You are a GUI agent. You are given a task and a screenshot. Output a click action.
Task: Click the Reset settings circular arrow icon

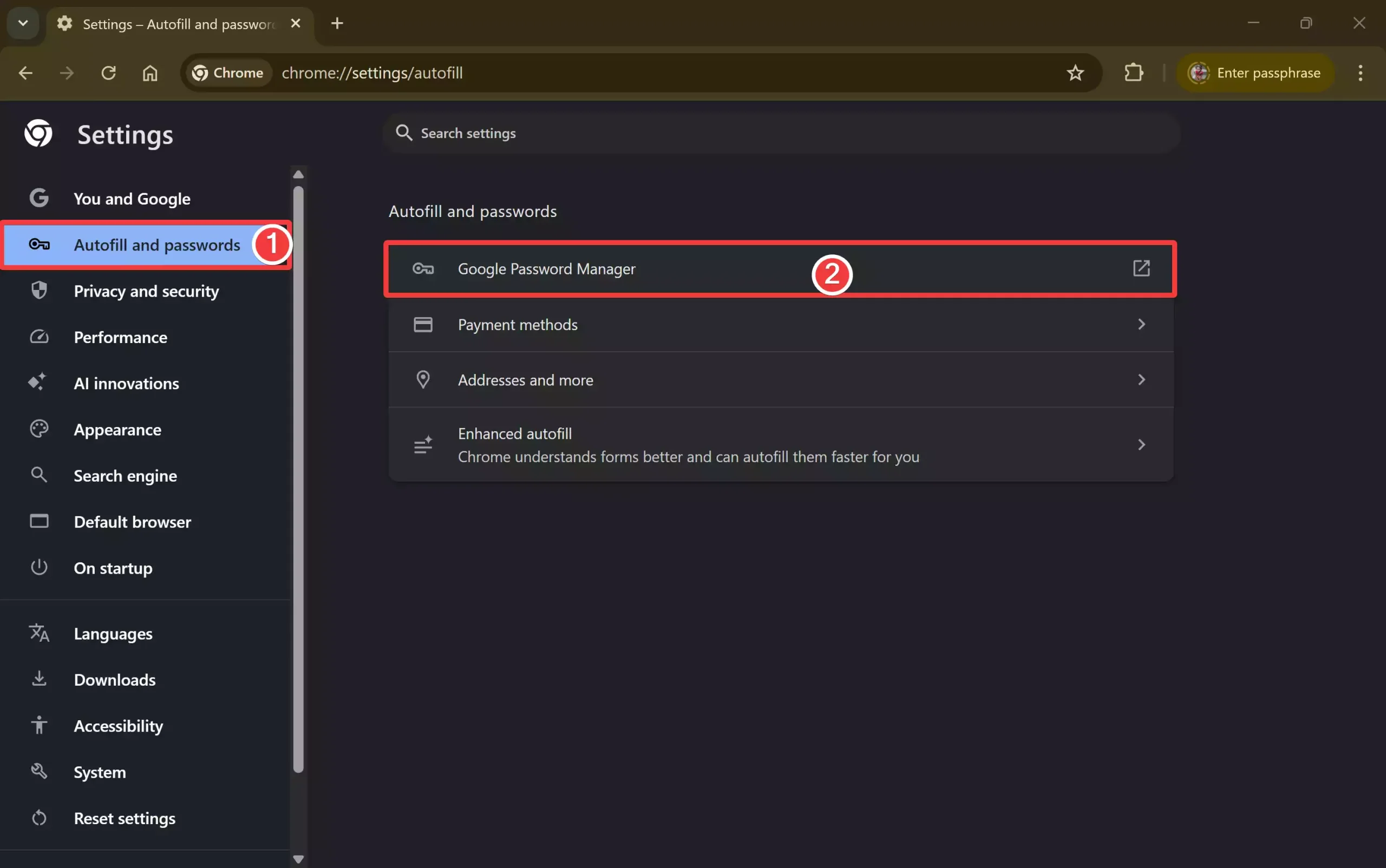[38, 818]
